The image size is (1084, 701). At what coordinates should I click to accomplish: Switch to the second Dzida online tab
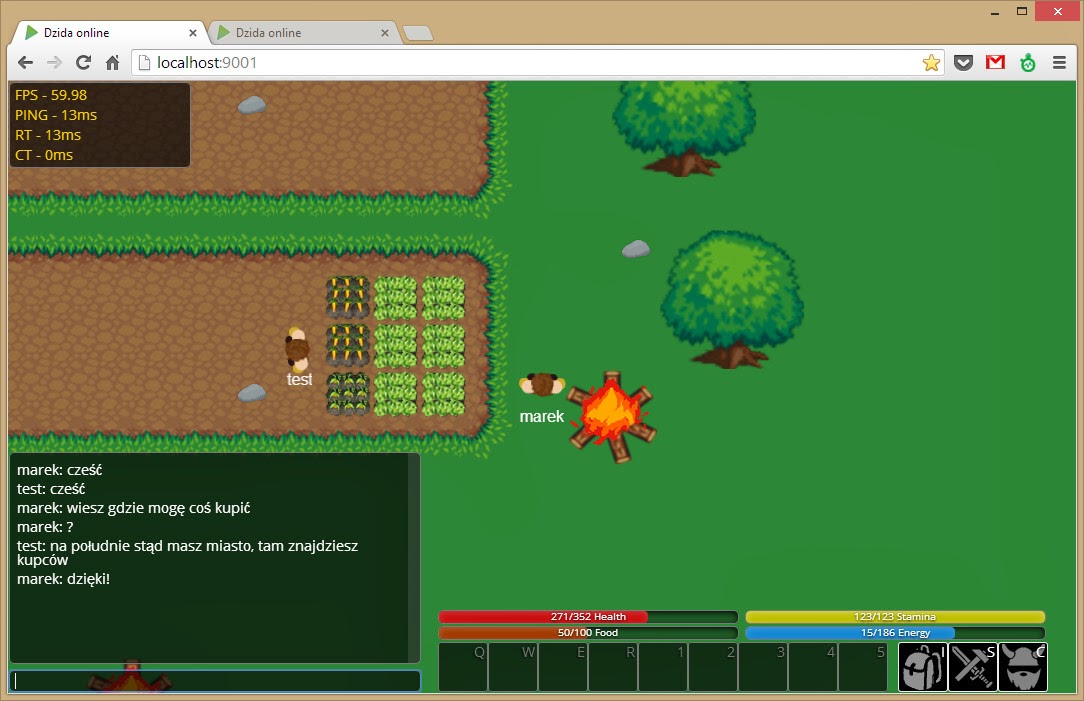tap(300, 33)
